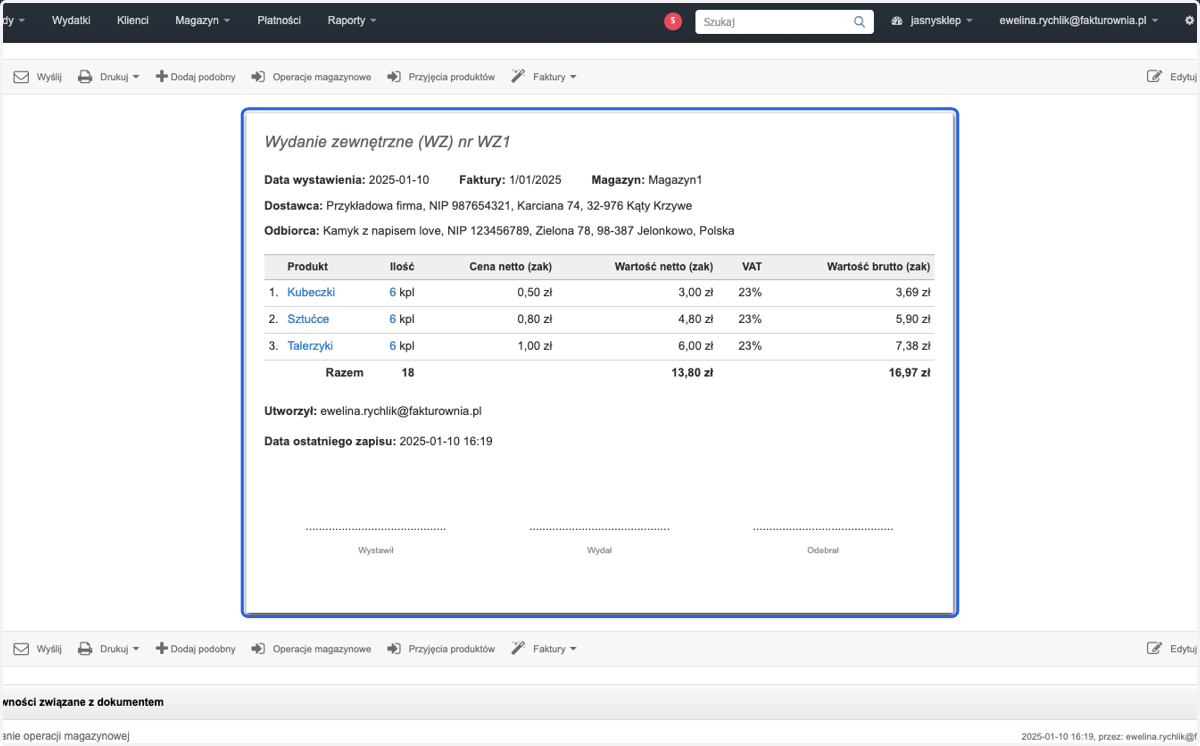Click the bottom Drukuj printer icon
Screen dimensions: 1200x746
click(85, 649)
